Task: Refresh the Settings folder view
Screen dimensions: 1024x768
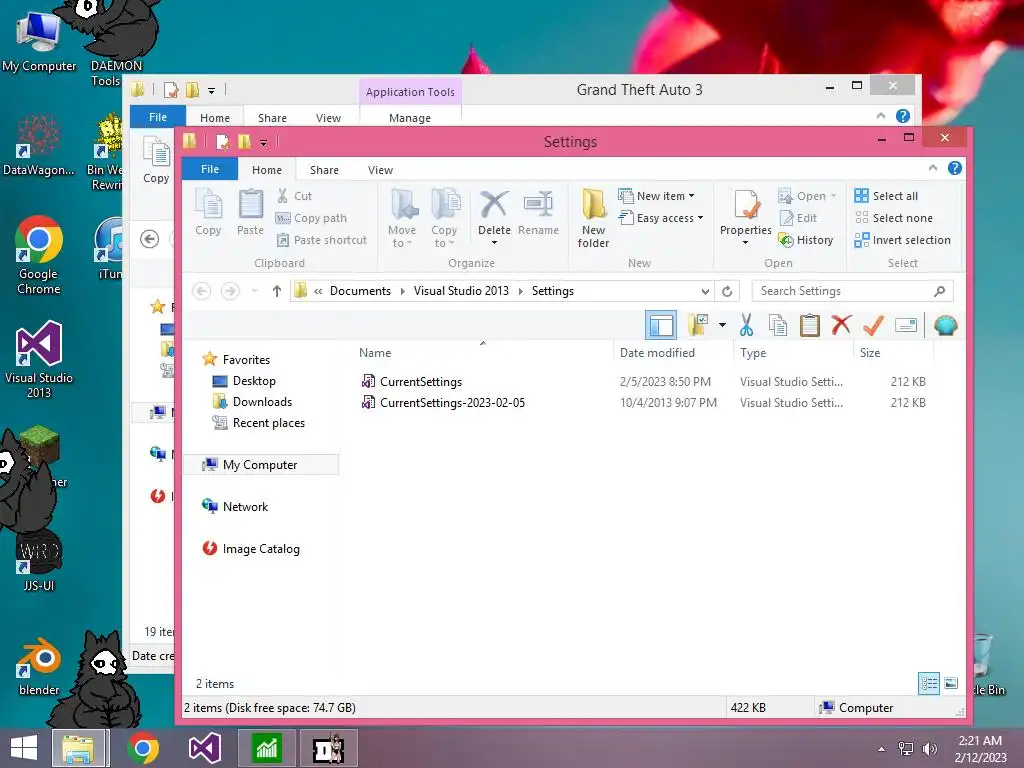Action: tap(727, 291)
